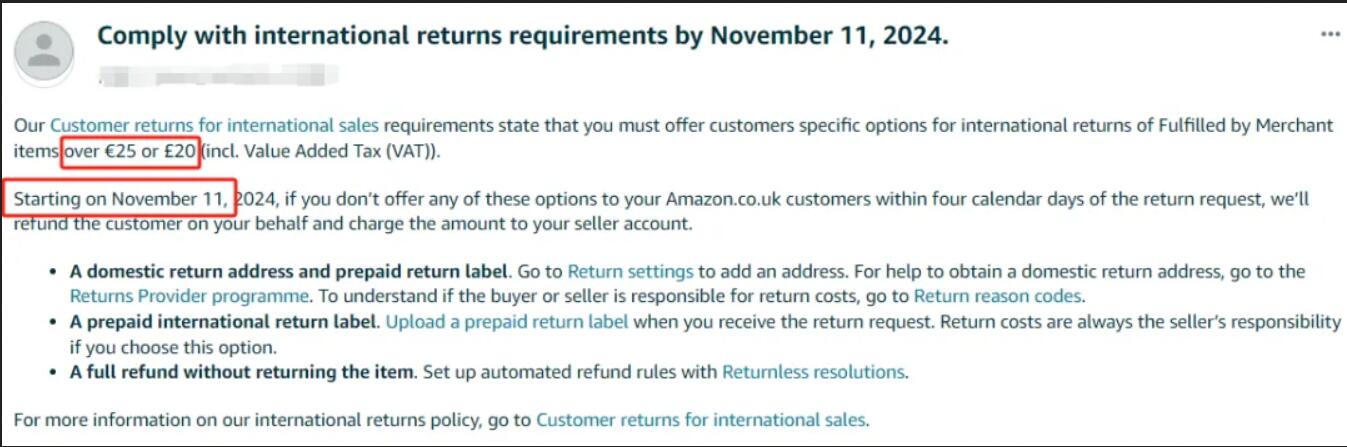The image size is (1347, 447).
Task: Click the 'four calendar days' phrase
Action: pyautogui.click(x=995, y=198)
